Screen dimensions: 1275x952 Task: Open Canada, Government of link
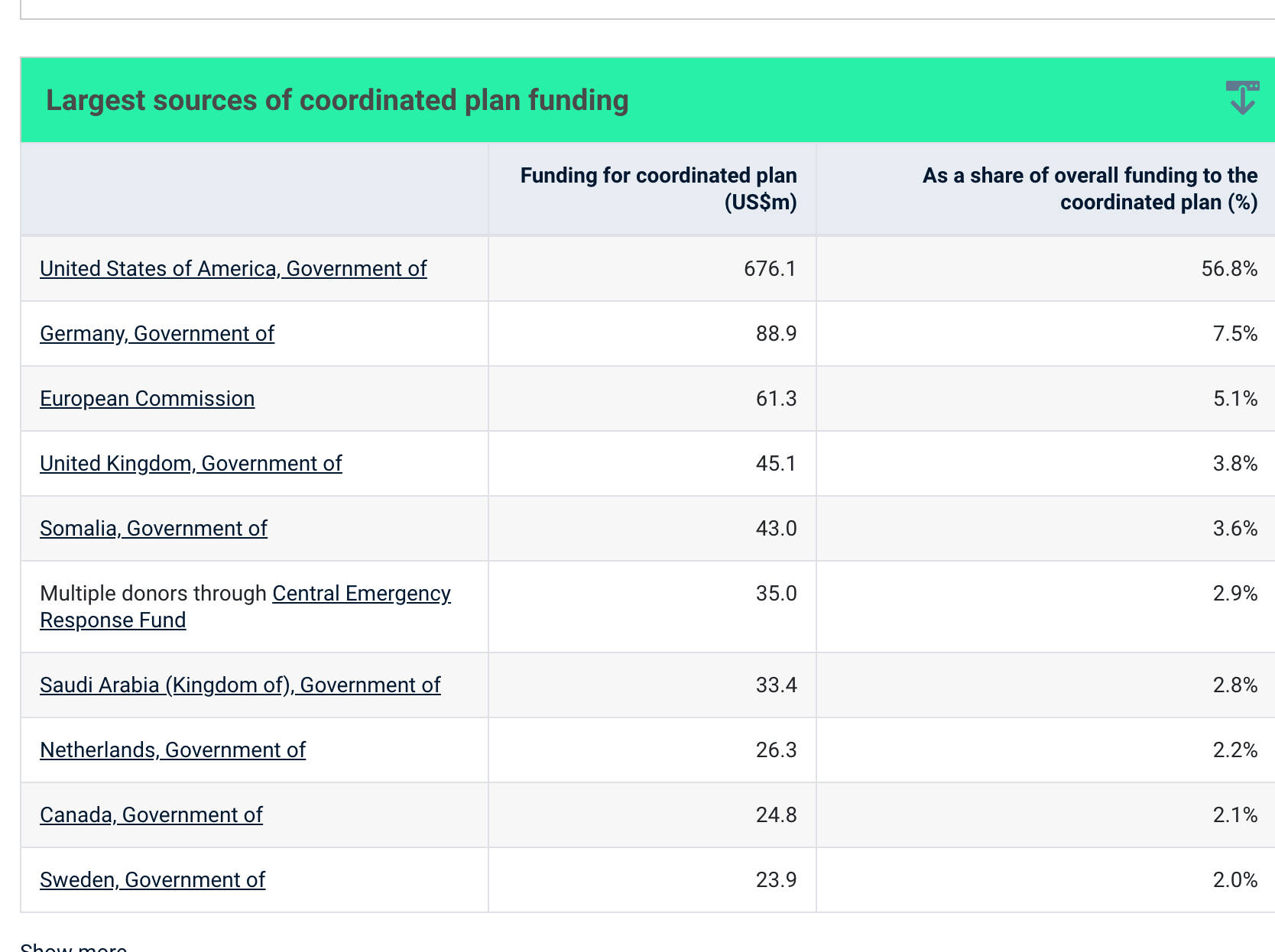click(x=151, y=815)
